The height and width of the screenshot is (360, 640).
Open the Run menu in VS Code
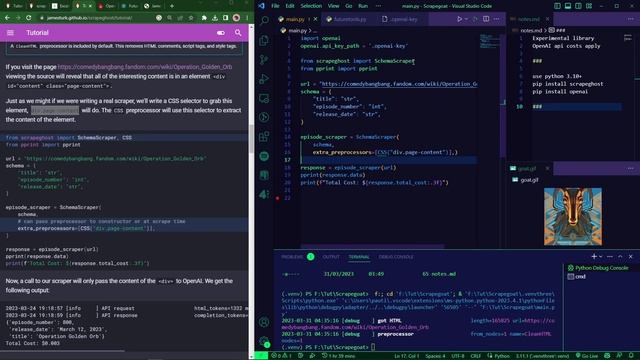(x=363, y=6)
